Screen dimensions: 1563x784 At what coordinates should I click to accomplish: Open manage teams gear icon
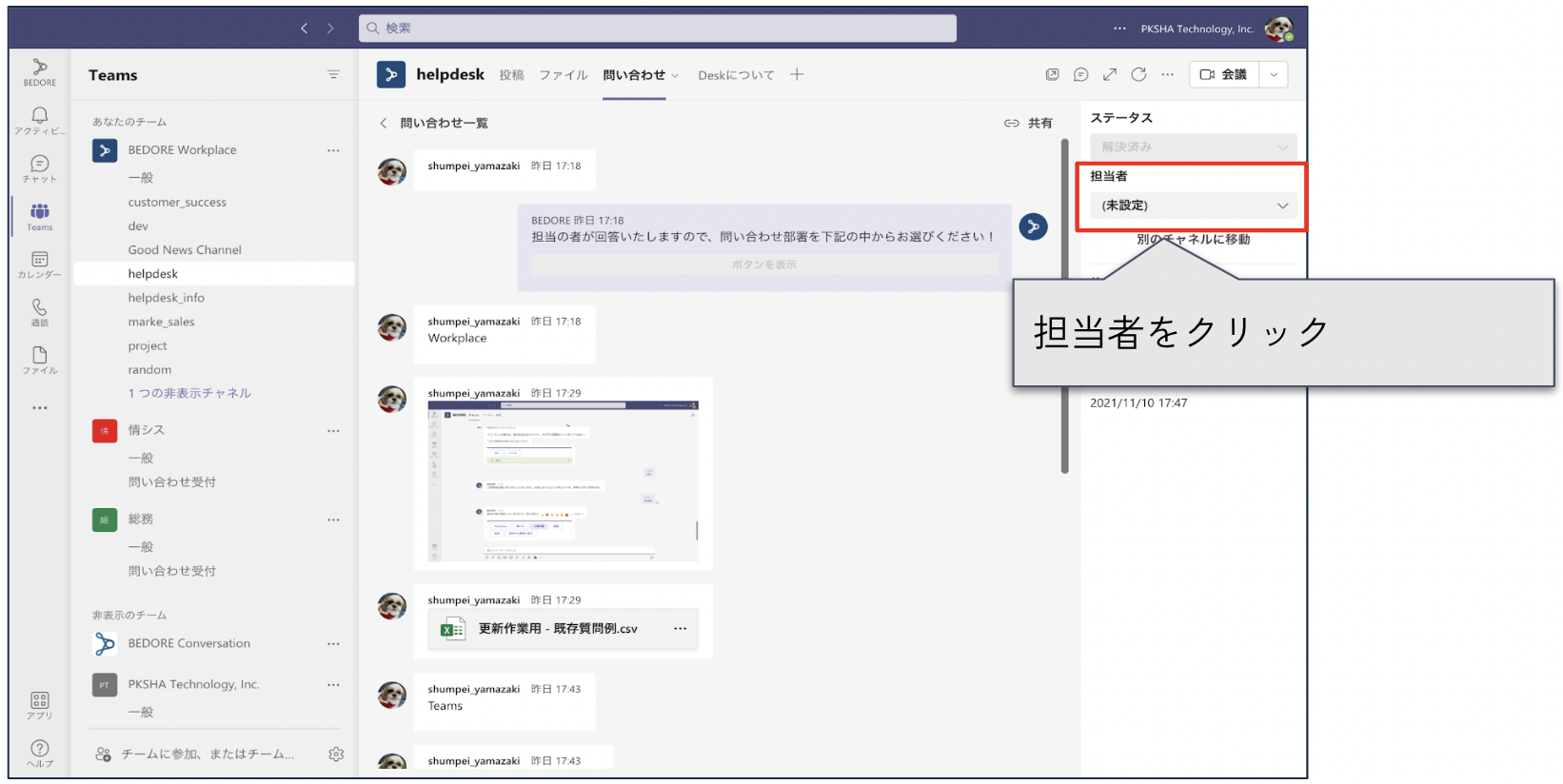tap(336, 754)
